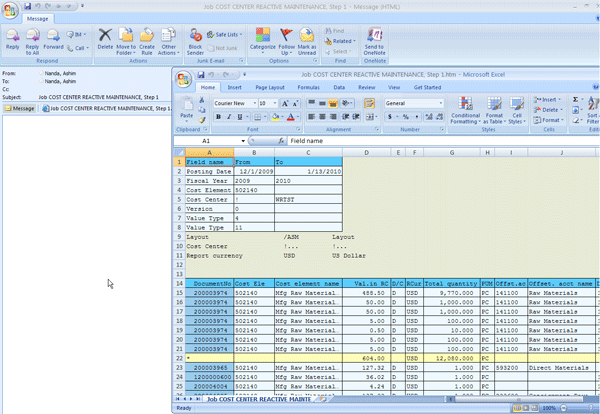Image resolution: width=600 pixels, height=414 pixels.
Task: Click the Block Sender icon
Action: tap(195, 36)
